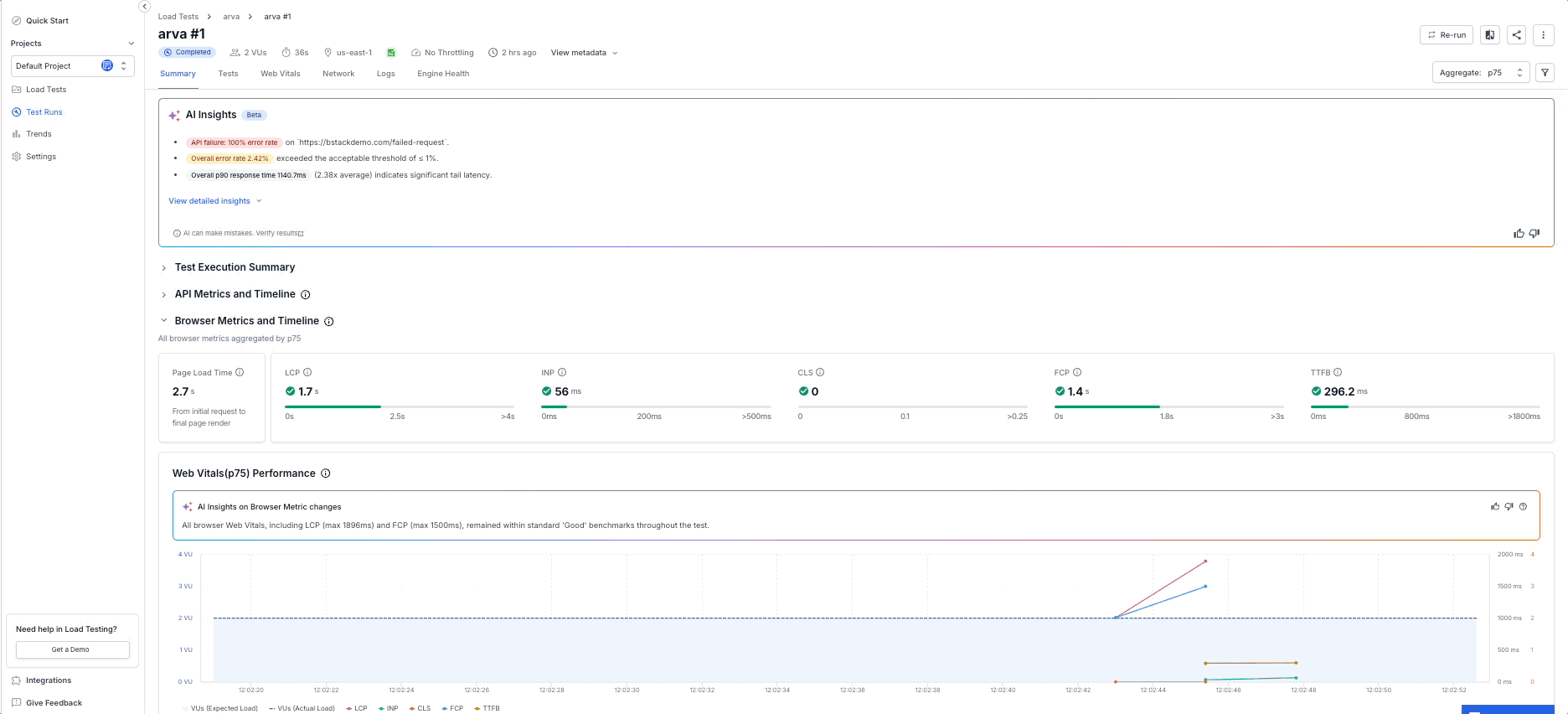Click the info icon next to CLS
The image size is (1568, 714).
820,372
